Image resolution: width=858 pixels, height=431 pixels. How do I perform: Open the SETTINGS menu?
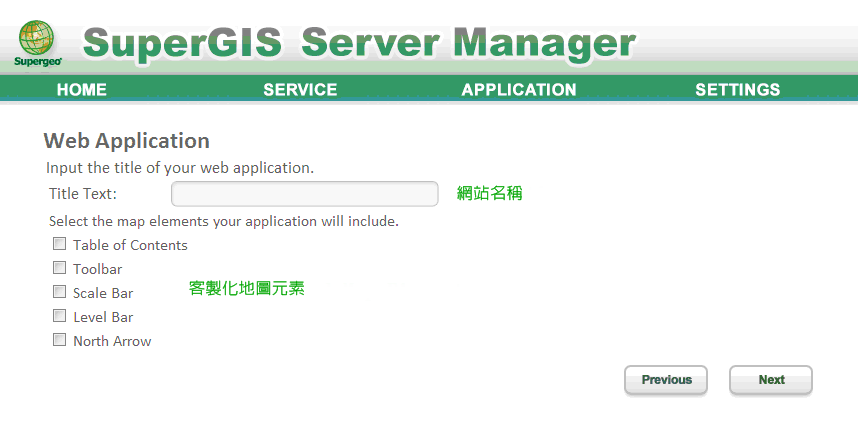click(738, 90)
